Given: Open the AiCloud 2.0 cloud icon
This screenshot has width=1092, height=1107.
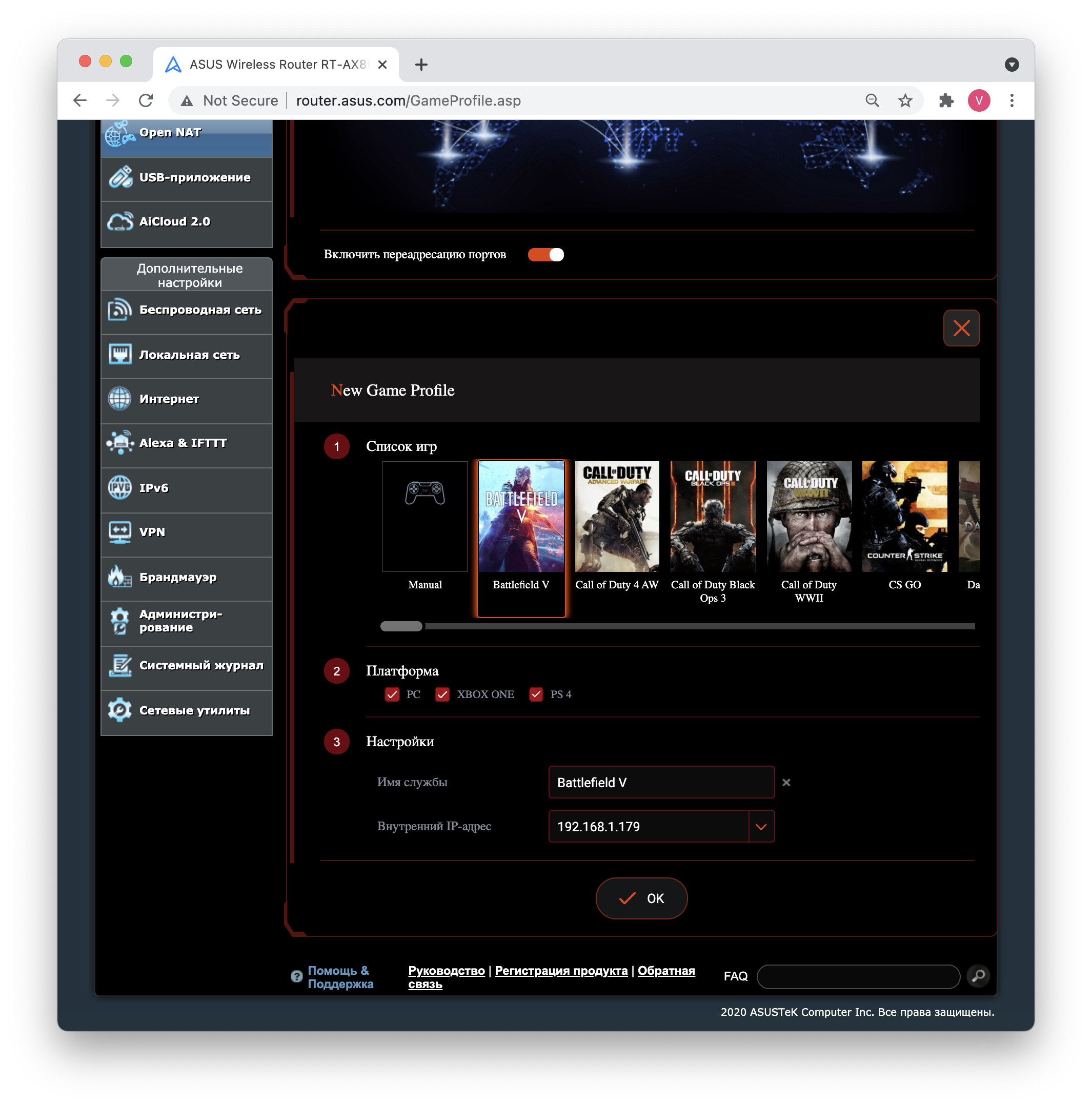Looking at the screenshot, I should [x=120, y=222].
